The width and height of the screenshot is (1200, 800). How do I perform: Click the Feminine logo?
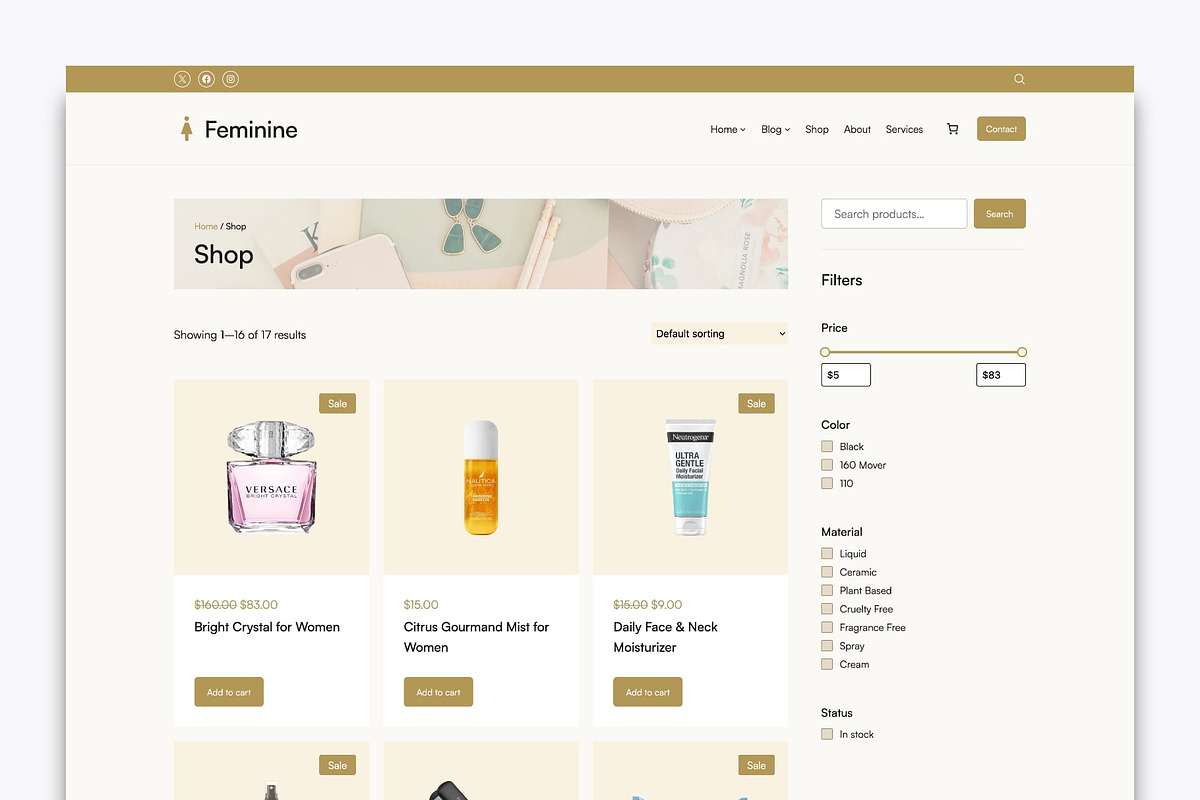[238, 129]
